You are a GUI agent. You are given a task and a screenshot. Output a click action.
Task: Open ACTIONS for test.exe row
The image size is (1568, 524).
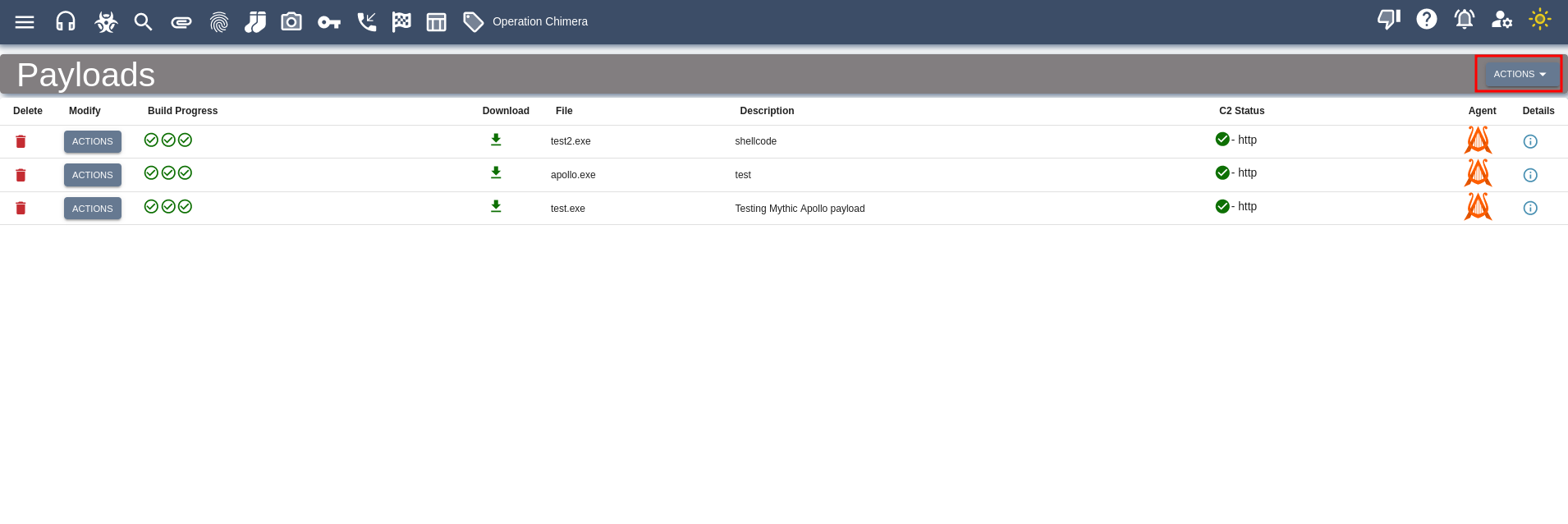(93, 209)
